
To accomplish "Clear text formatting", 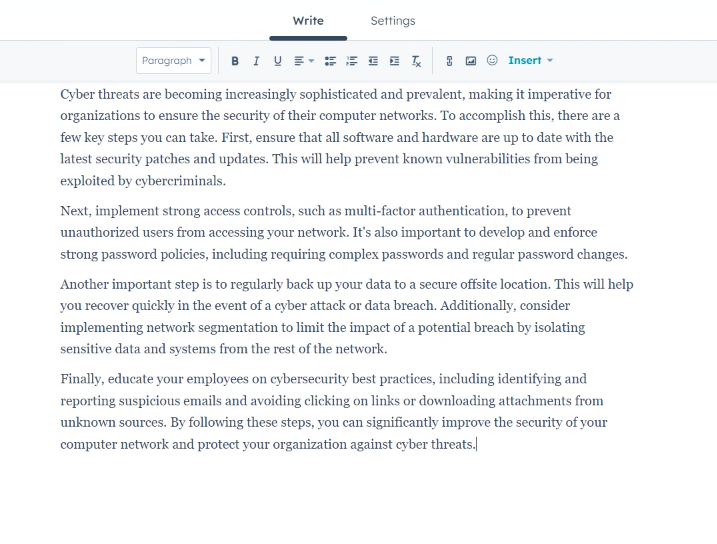I will (x=416, y=61).
